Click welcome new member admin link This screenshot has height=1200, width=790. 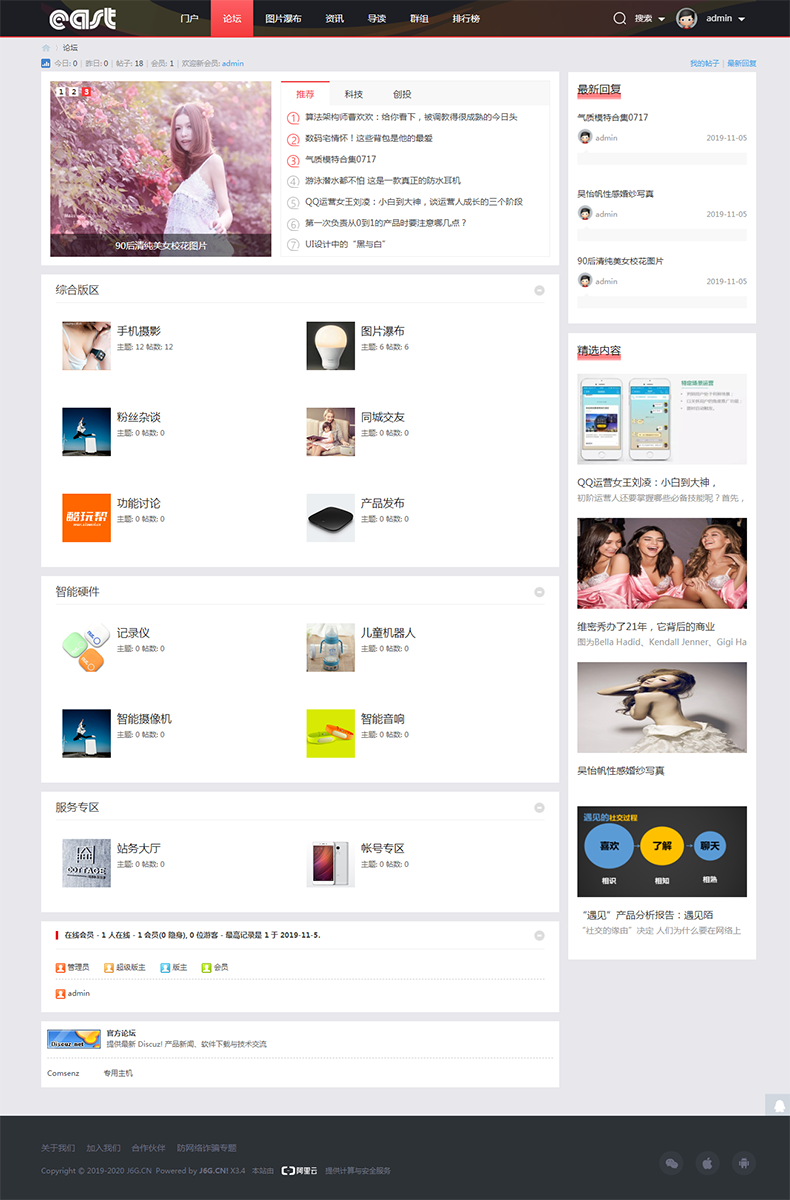233,63
